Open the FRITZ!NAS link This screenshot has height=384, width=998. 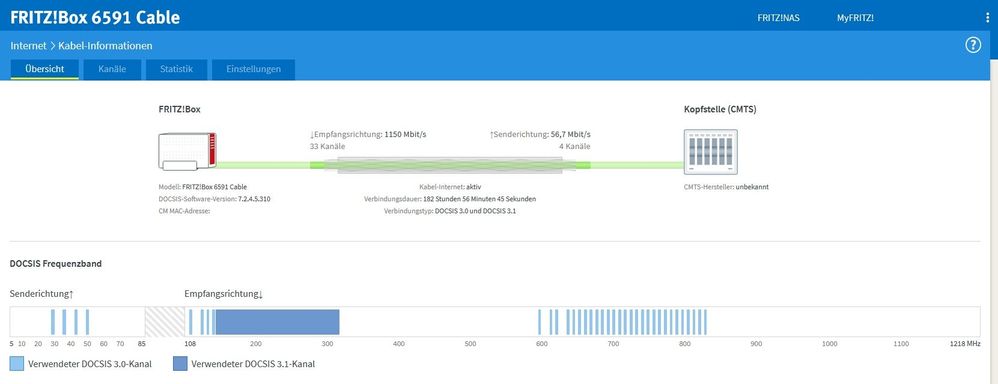(778, 18)
